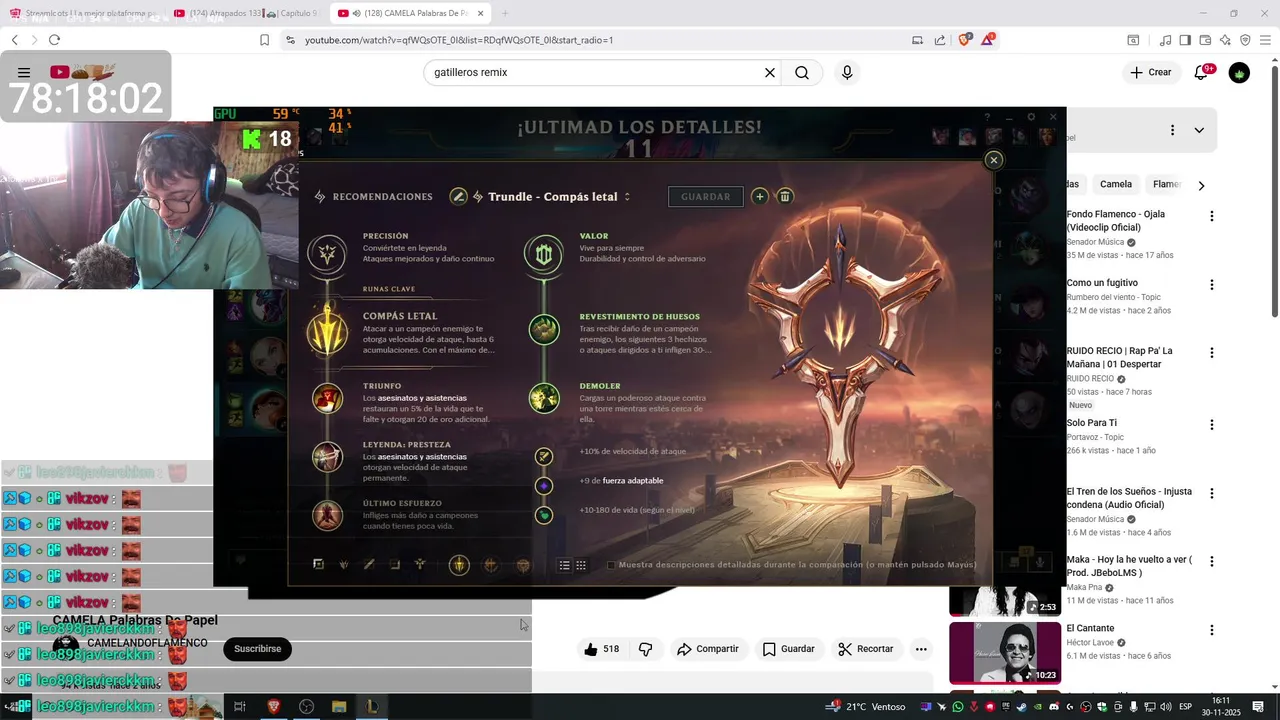The width and height of the screenshot is (1280, 720).
Task: Open options for Fondo Flamenco - Ojala
Action: [x=1212, y=216]
